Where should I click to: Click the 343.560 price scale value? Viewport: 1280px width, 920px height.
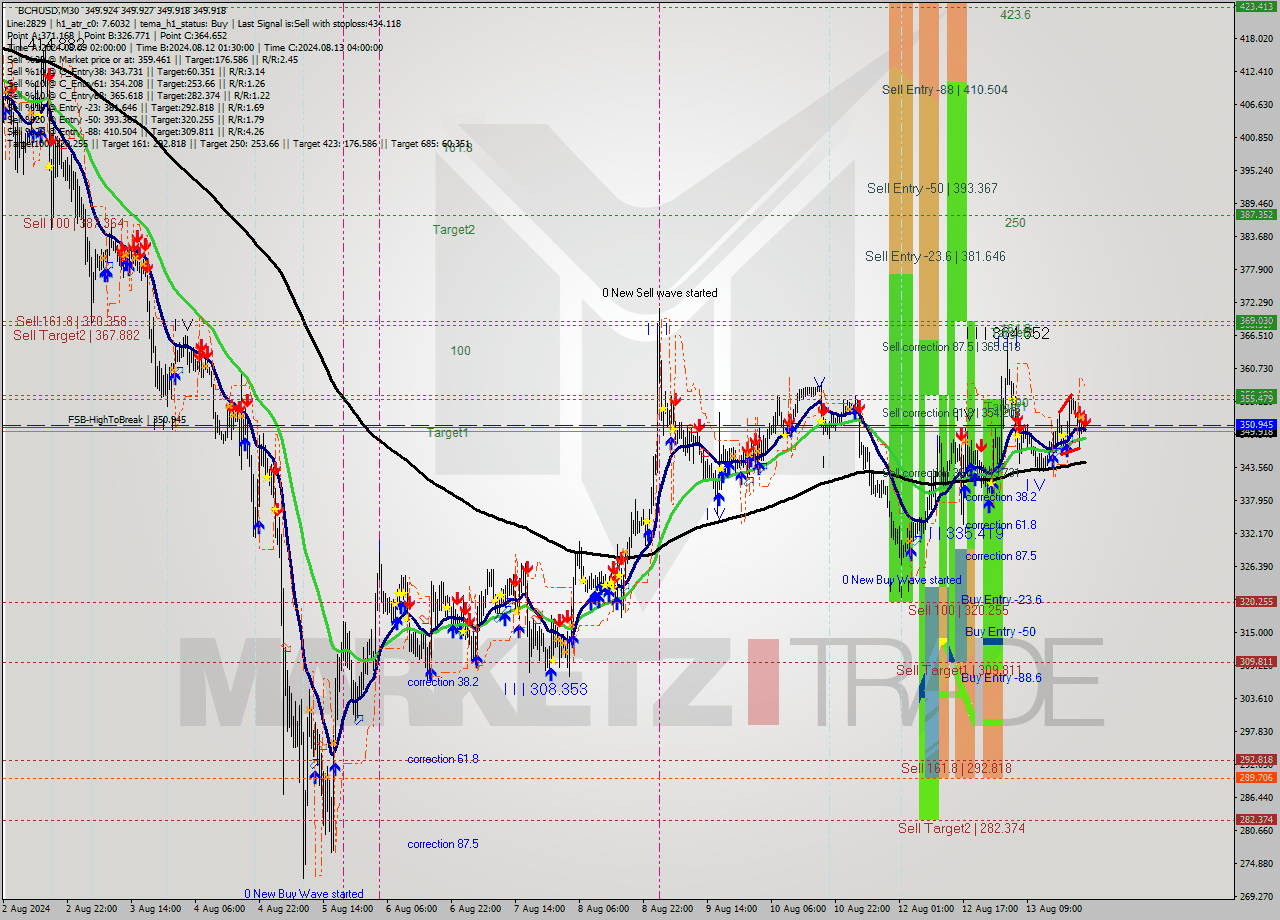tap(1256, 467)
